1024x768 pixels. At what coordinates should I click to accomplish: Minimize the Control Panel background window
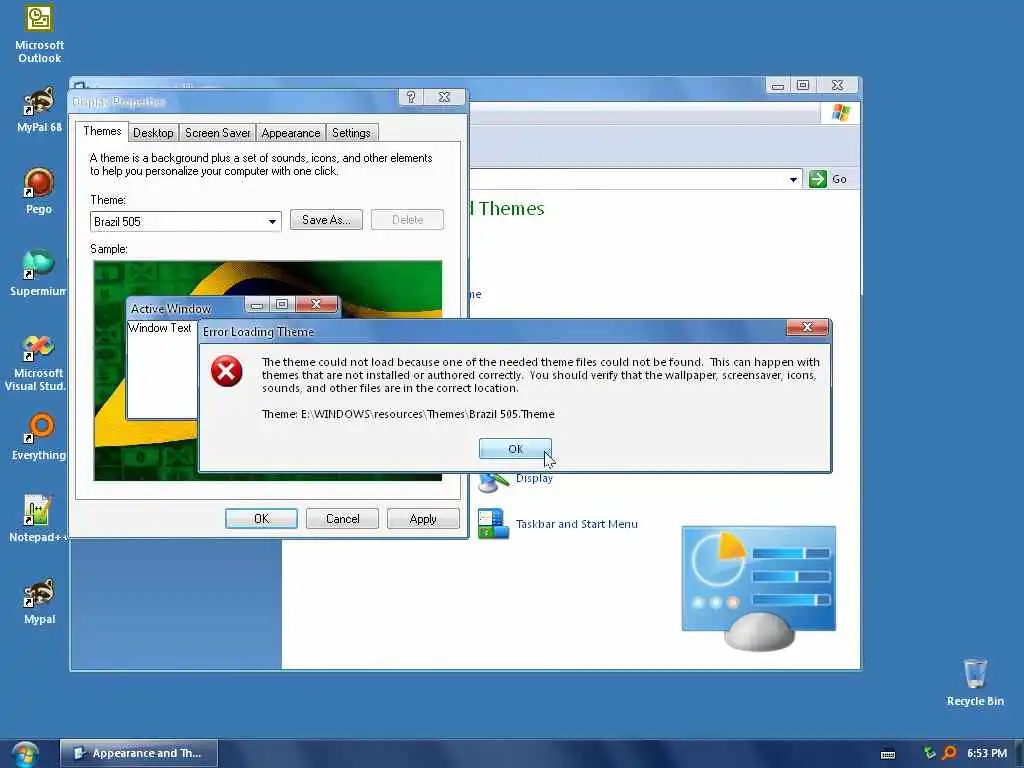click(778, 86)
